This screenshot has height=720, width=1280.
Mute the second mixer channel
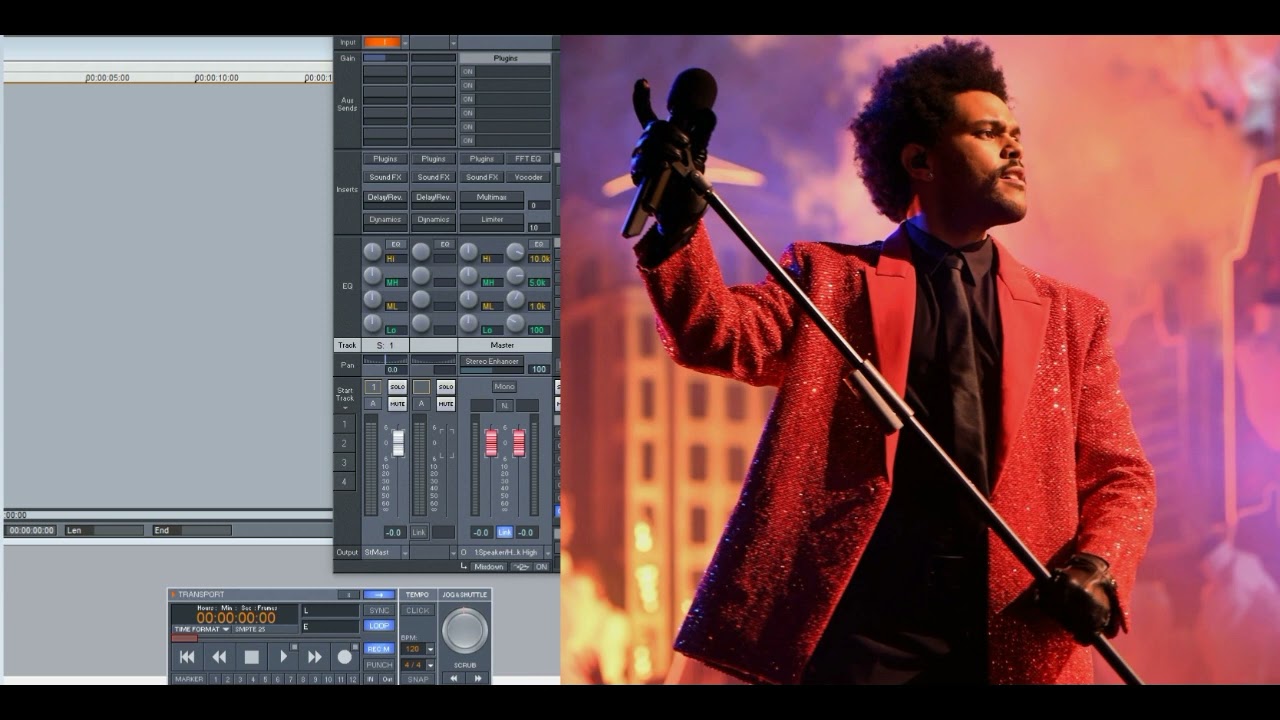click(x=446, y=404)
